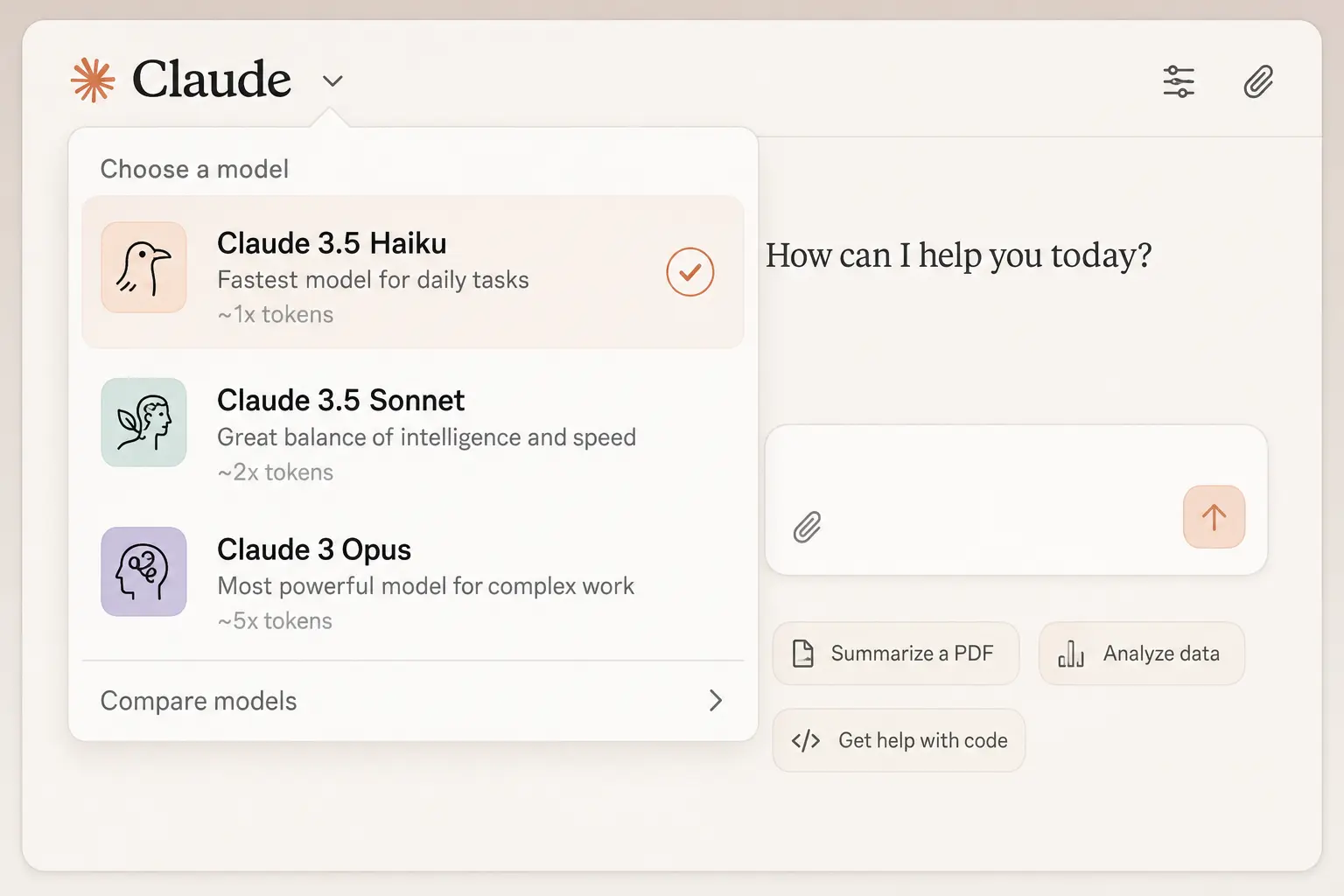Click the '~5x tokens' label
The height and width of the screenshot is (896, 1344).
[275, 621]
